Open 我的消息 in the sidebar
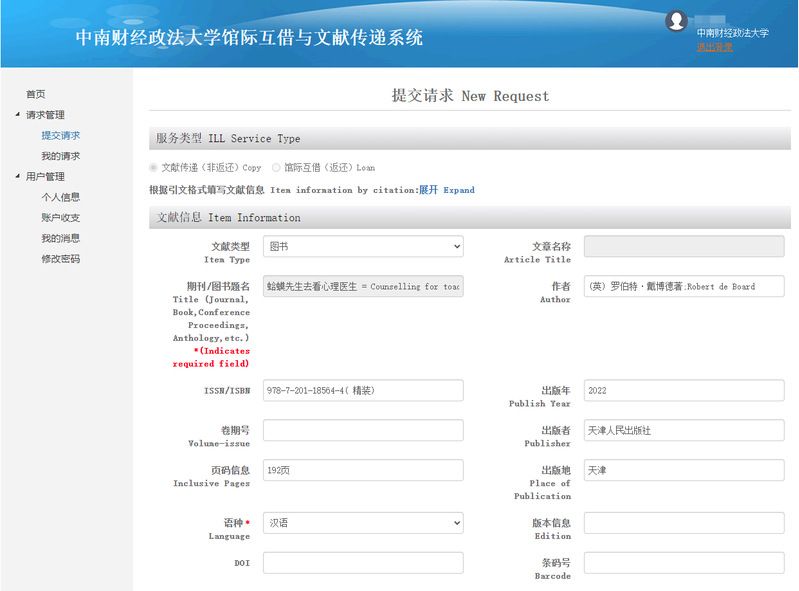 60,238
